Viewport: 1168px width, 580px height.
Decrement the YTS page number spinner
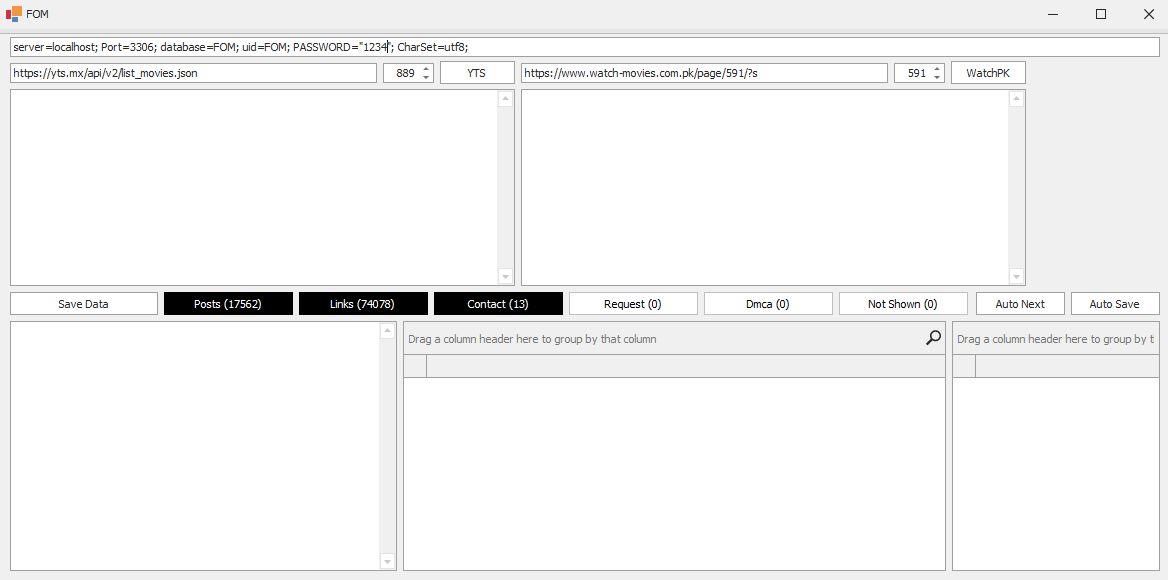point(426,77)
